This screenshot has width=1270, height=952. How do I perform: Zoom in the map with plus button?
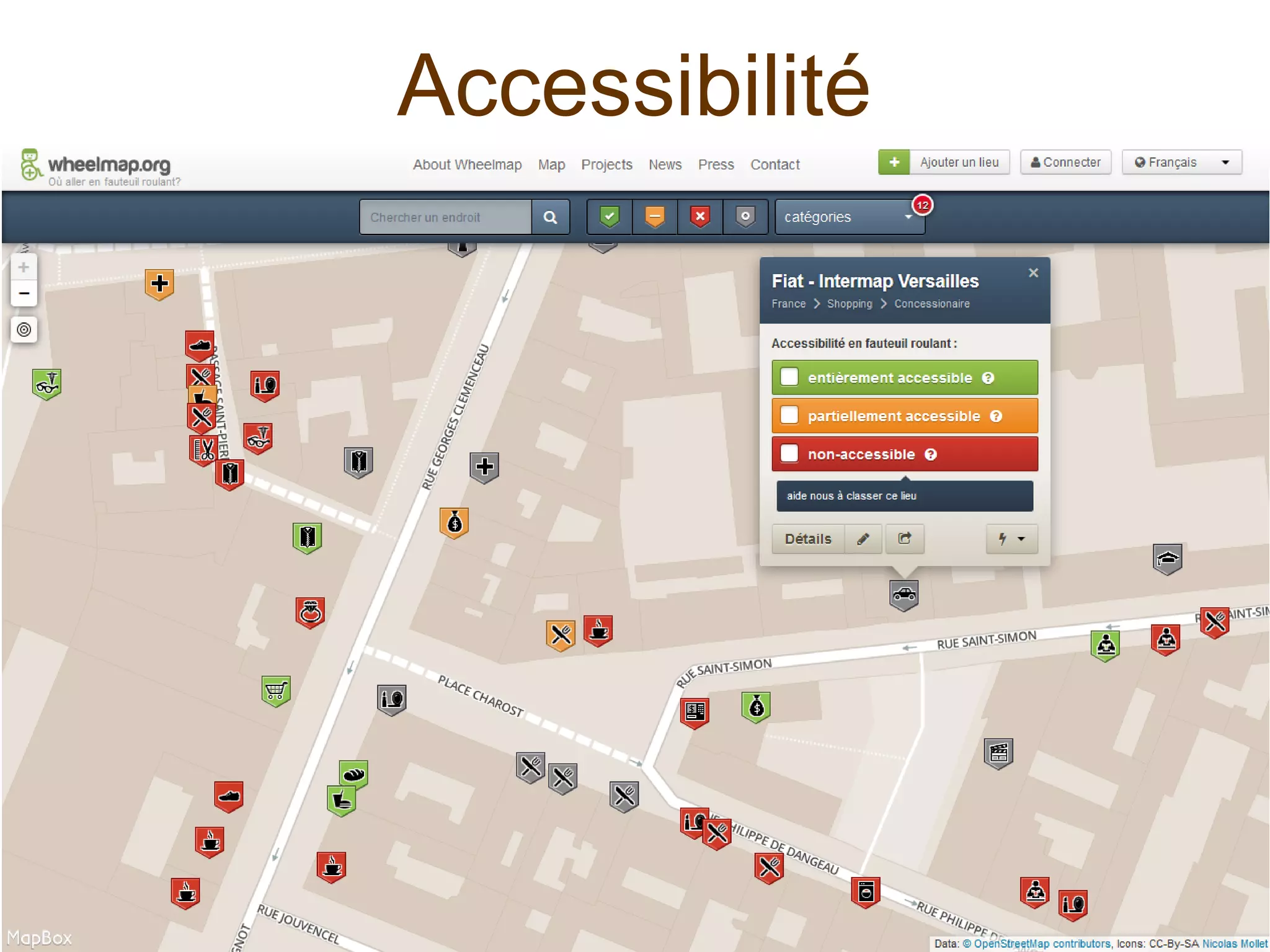[x=24, y=267]
